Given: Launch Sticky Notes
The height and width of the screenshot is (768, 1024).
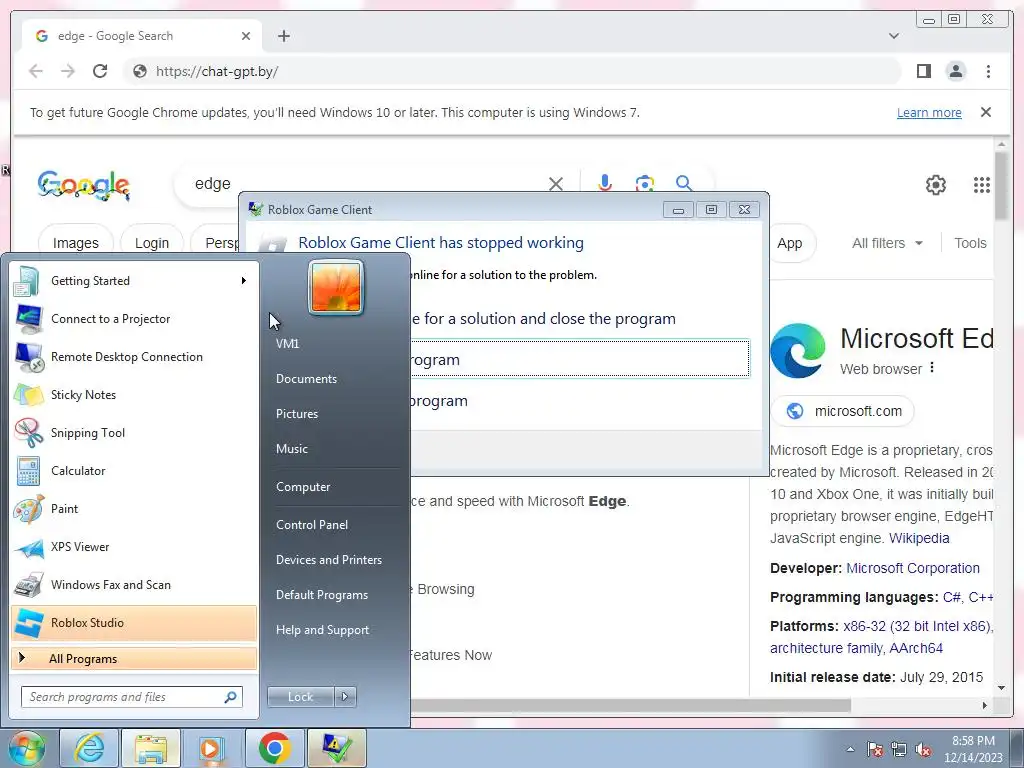Looking at the screenshot, I should click(134, 394).
